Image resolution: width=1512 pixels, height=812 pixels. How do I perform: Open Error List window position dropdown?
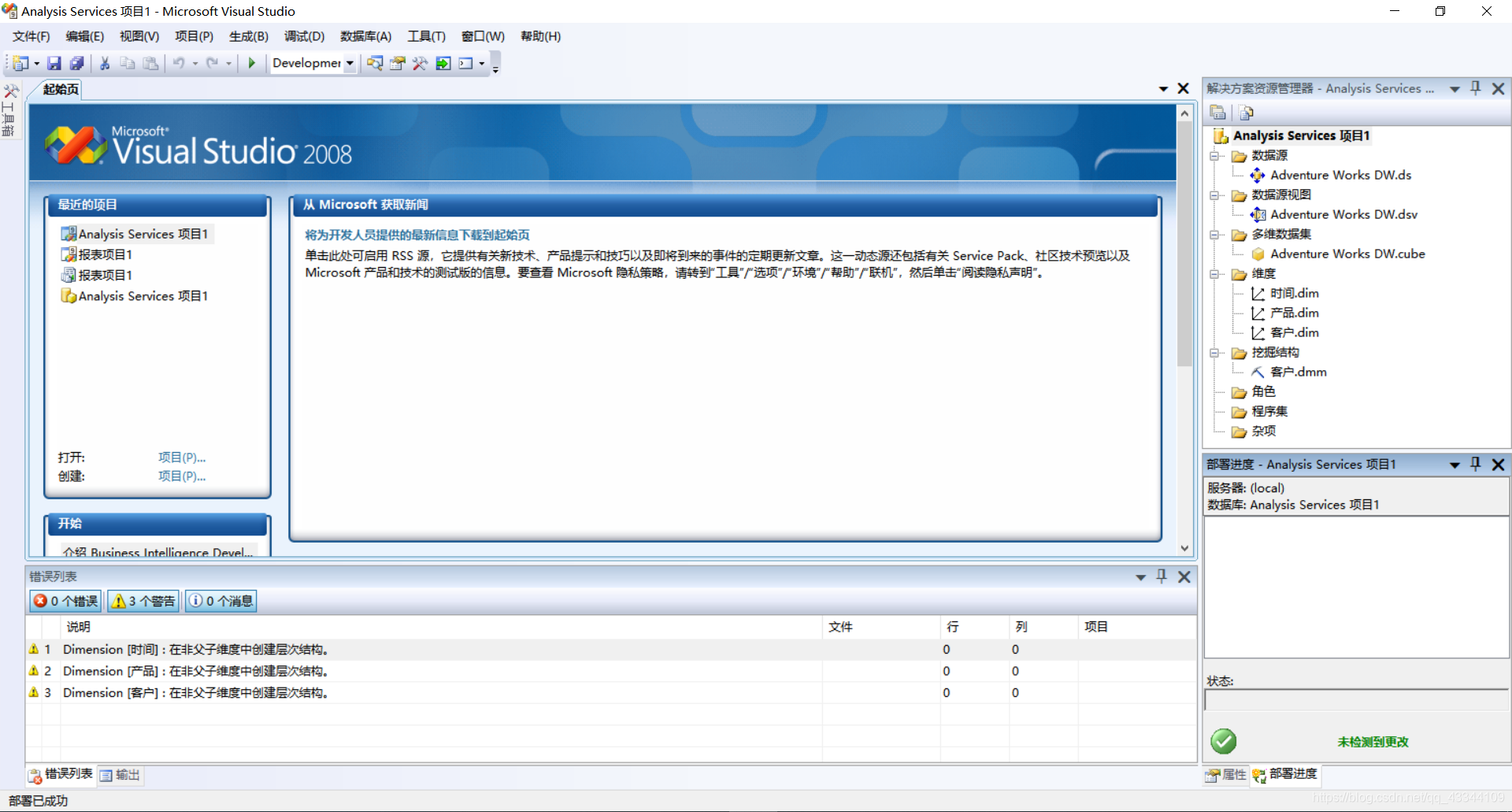tap(1140, 577)
